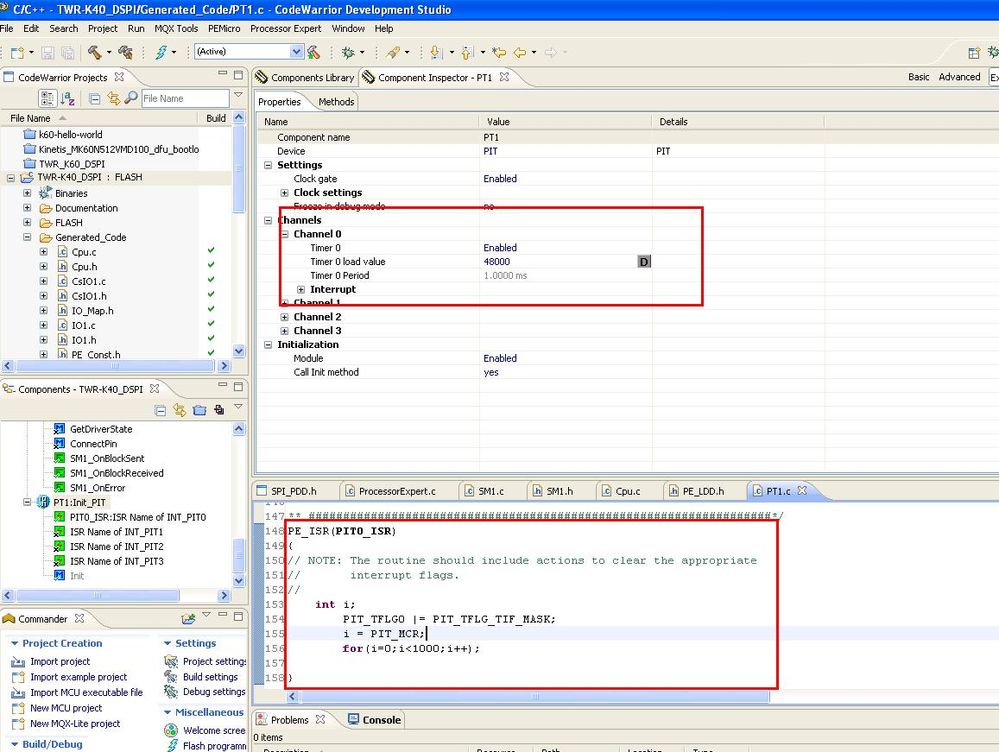Collapse the Initialization group
999x752 pixels.
click(x=268, y=345)
